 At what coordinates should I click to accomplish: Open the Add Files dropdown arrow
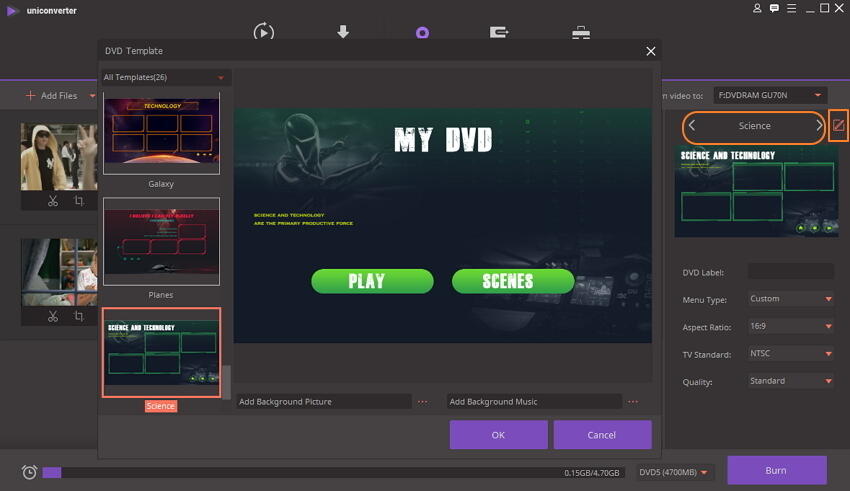[x=92, y=96]
